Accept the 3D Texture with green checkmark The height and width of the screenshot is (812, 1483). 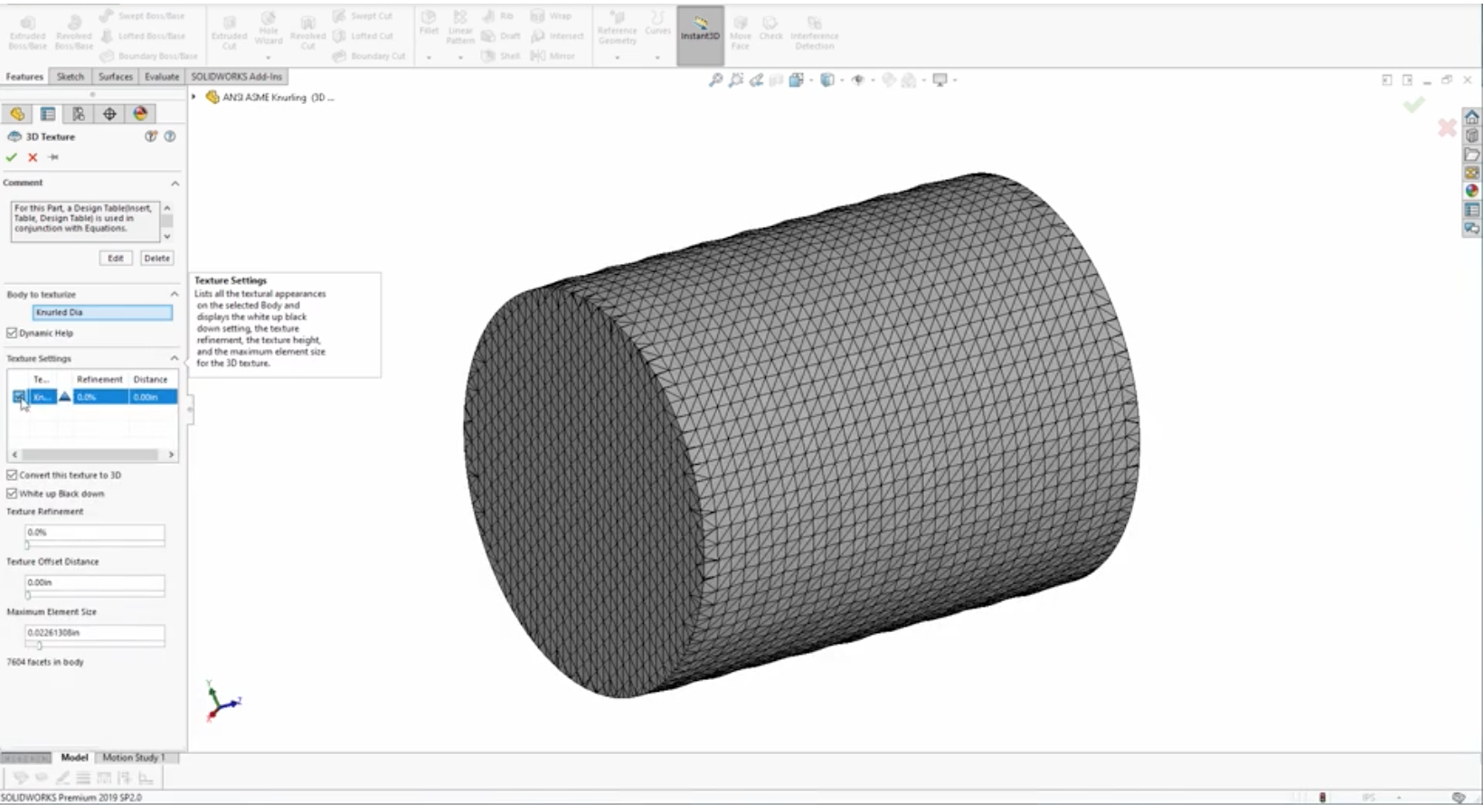pos(11,157)
